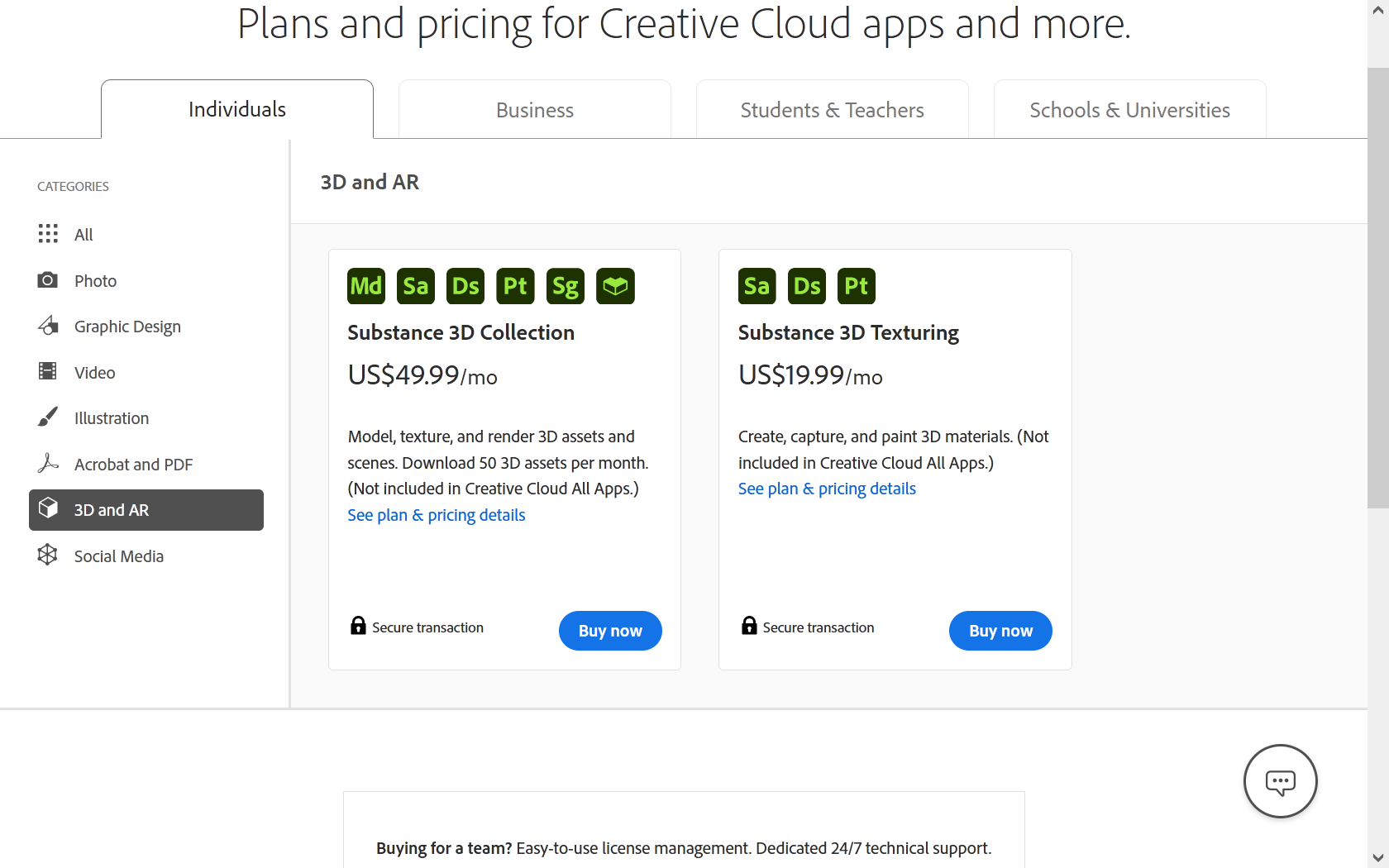Select the Photo category camera icon

coord(48,280)
